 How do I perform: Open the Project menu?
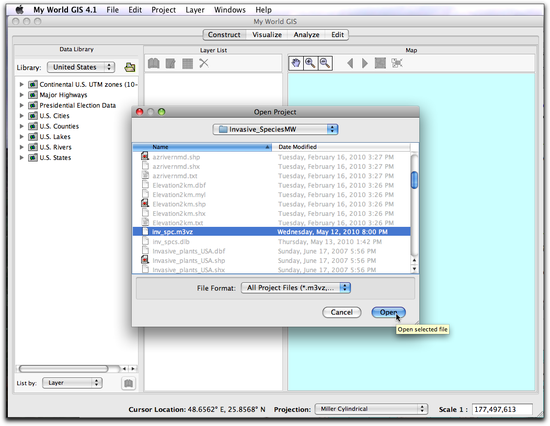(x=163, y=10)
